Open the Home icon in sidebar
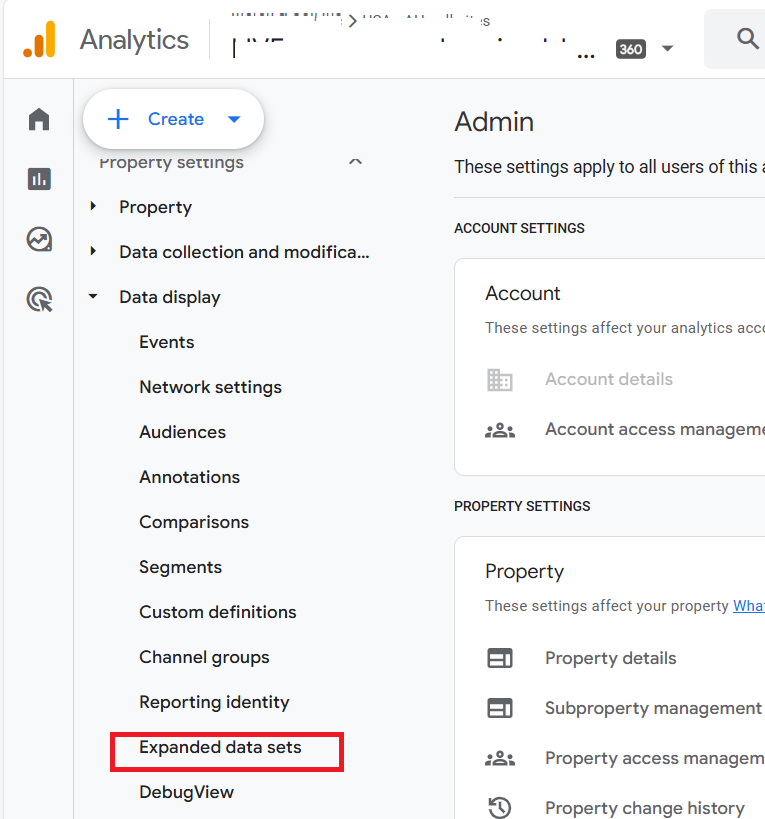This screenshot has width=765, height=819. click(x=39, y=120)
